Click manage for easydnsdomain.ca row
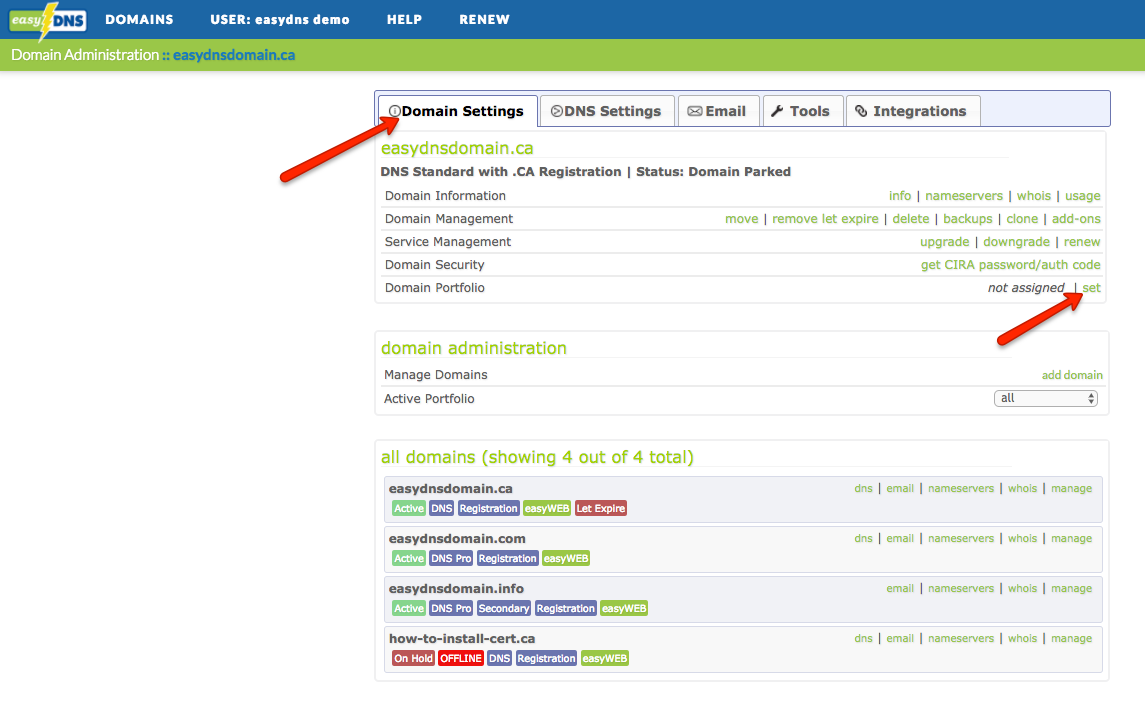Screen dimensions: 1145x713 1071,489
